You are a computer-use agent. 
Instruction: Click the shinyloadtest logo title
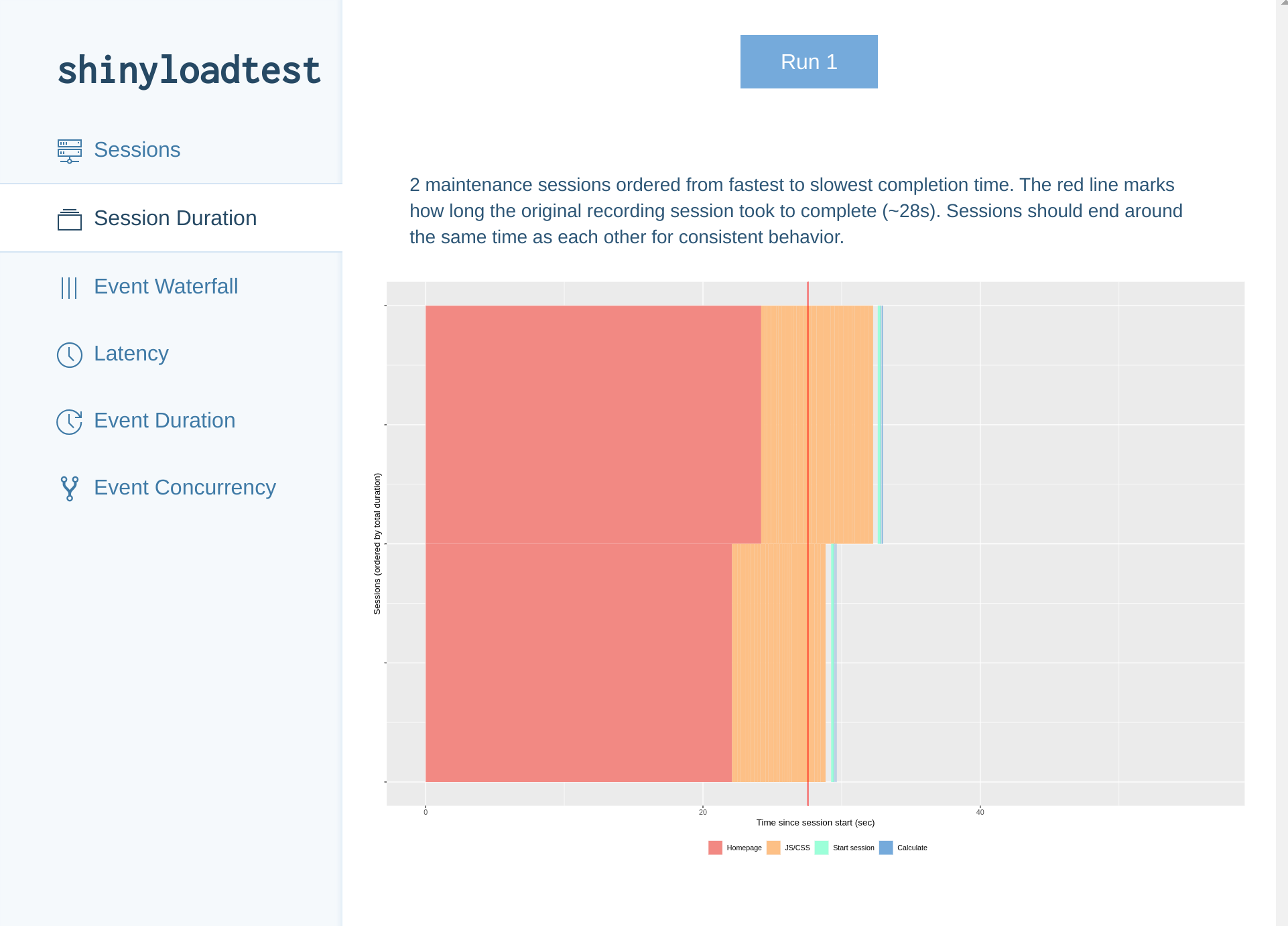189,70
